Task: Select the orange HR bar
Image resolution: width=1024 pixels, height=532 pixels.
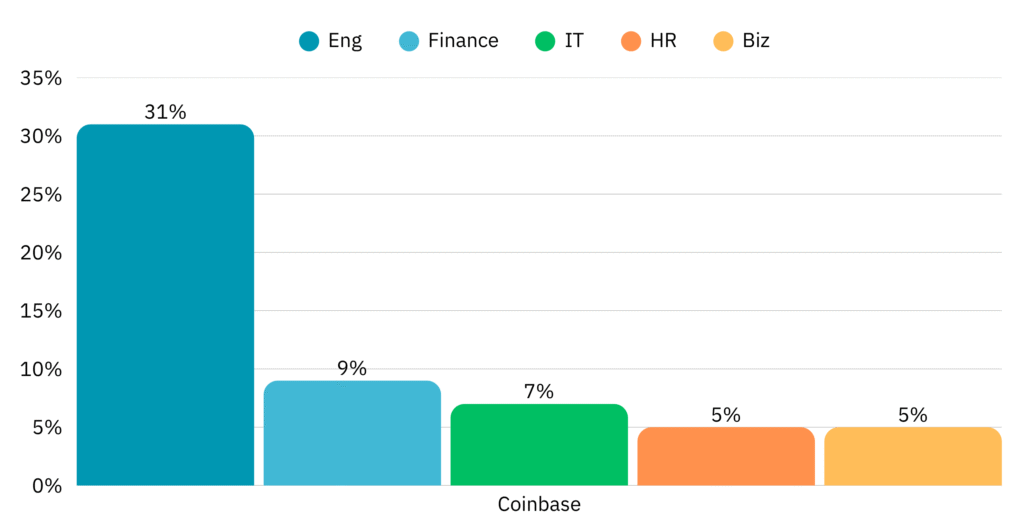Action: [x=726, y=456]
